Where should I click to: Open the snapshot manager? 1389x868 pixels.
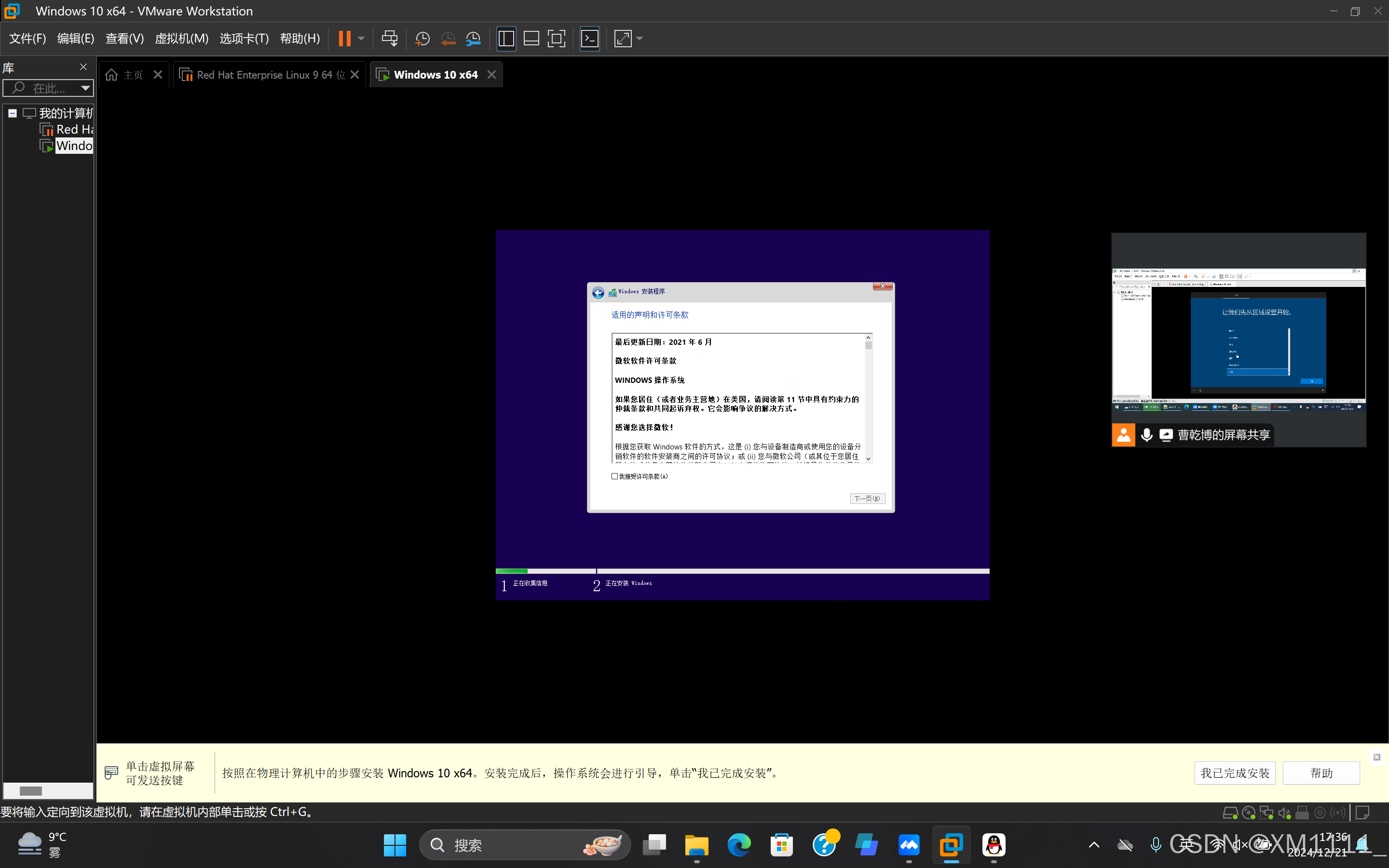pos(473,39)
